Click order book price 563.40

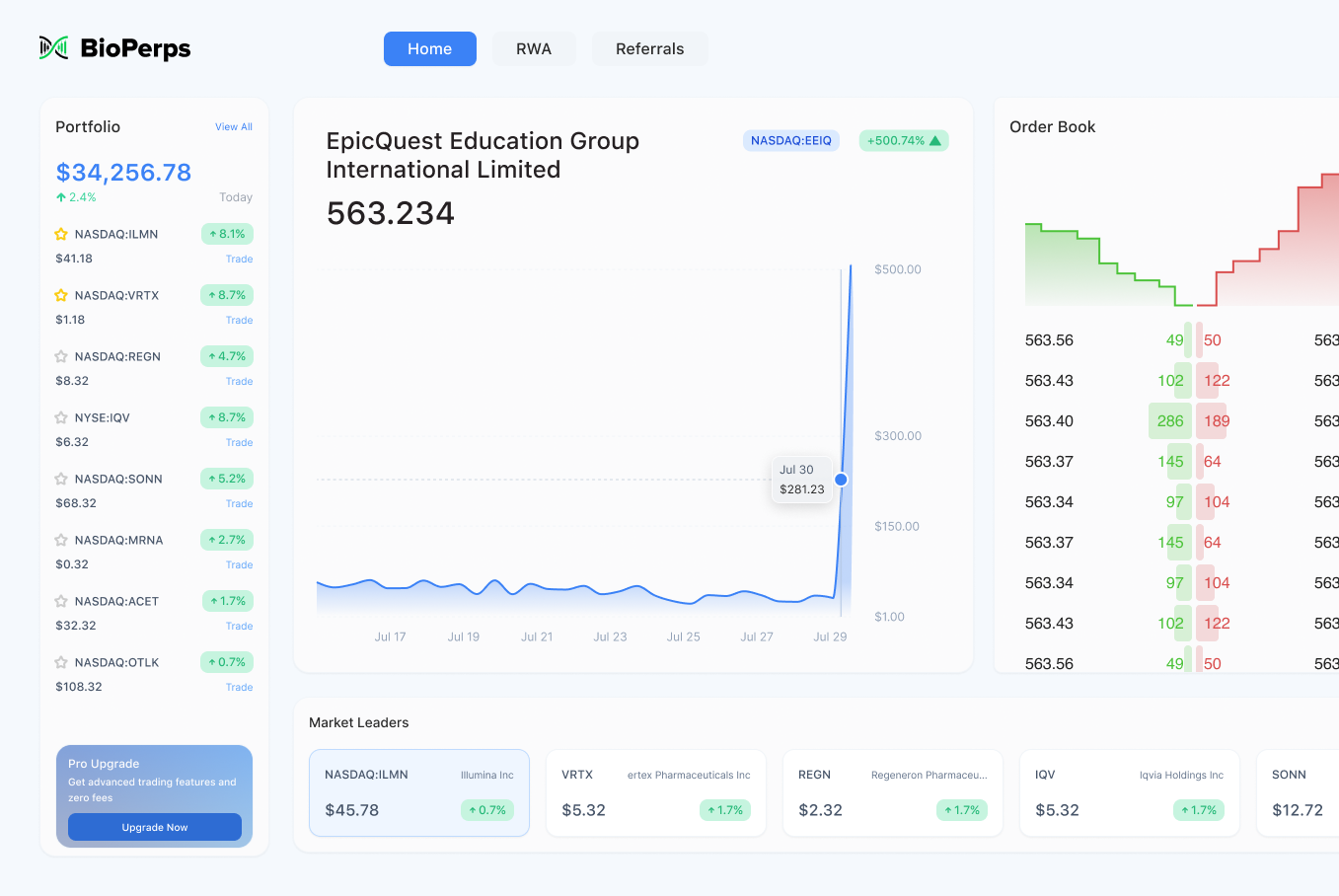1049,421
